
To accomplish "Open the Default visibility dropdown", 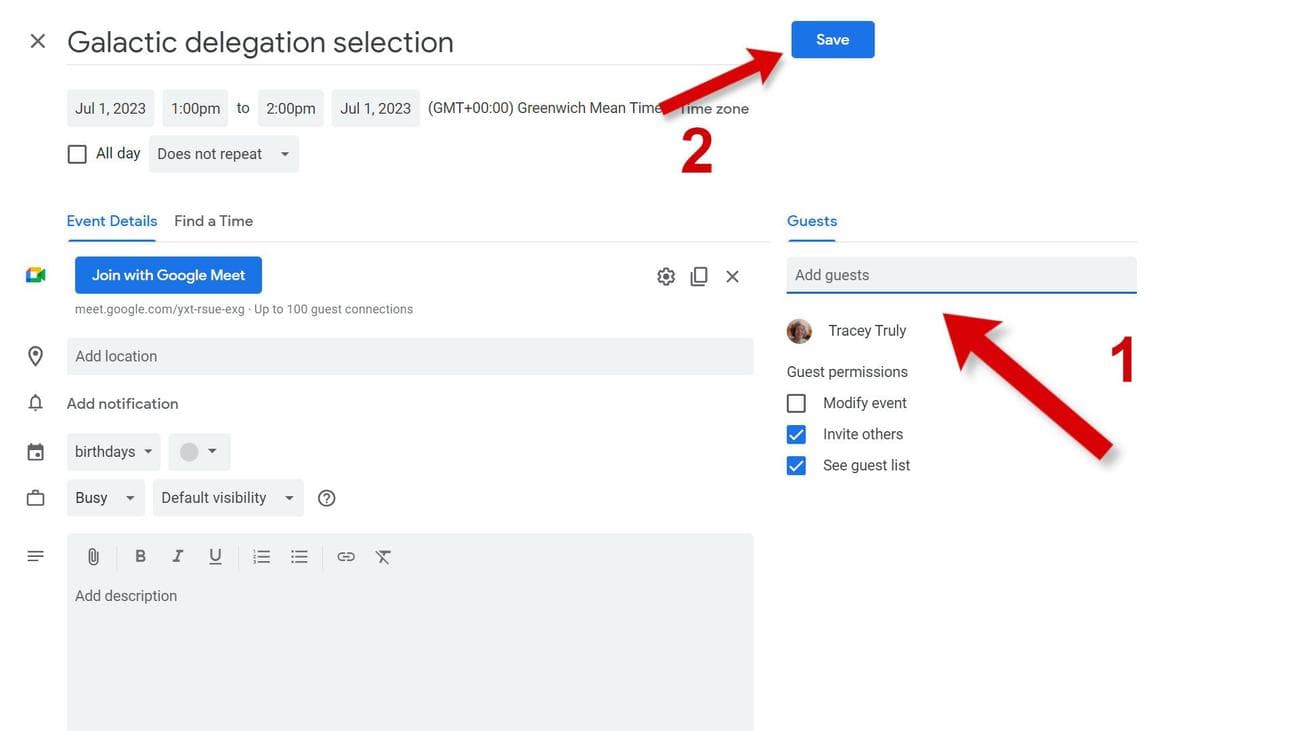I will (227, 498).
